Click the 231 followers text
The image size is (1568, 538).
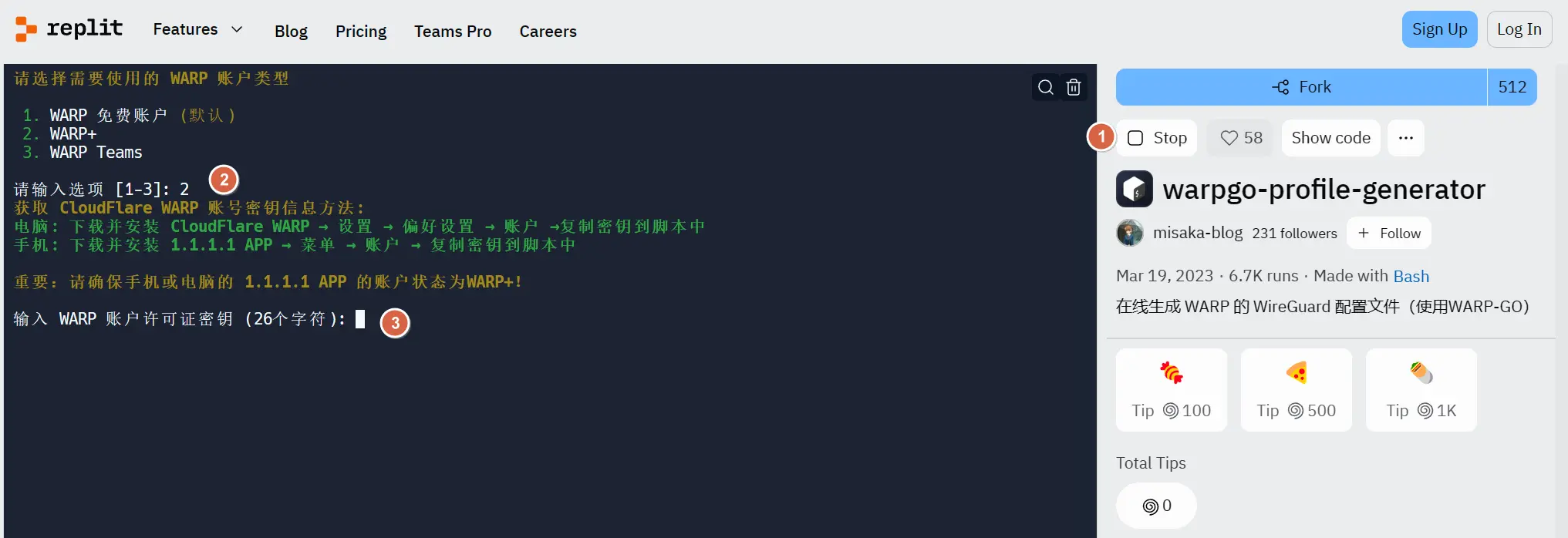(x=1294, y=233)
